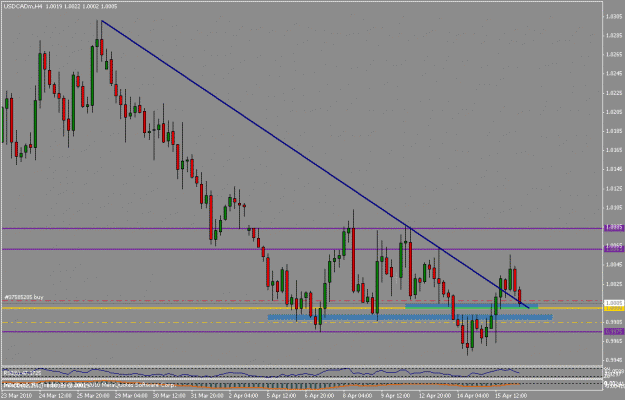Click the "15 Apr 12:00" time label

[511, 396]
